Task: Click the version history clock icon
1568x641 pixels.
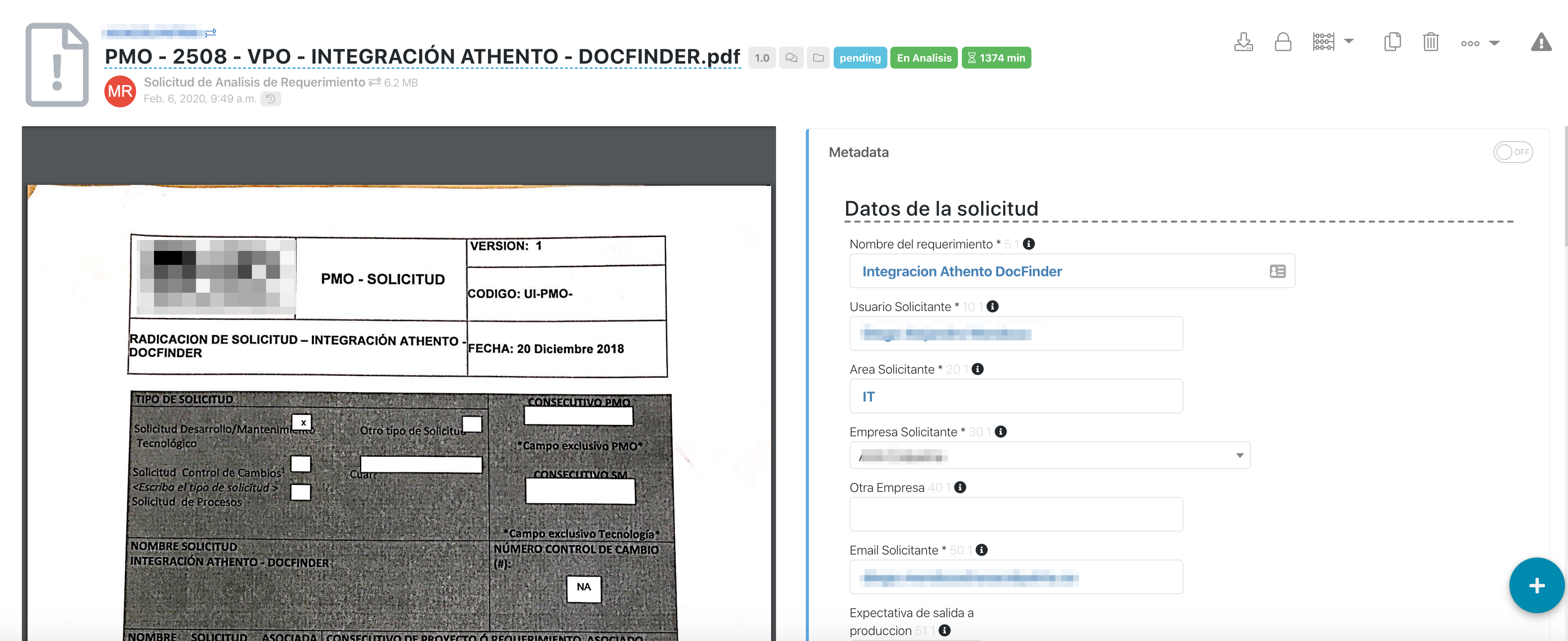Action: [x=271, y=98]
